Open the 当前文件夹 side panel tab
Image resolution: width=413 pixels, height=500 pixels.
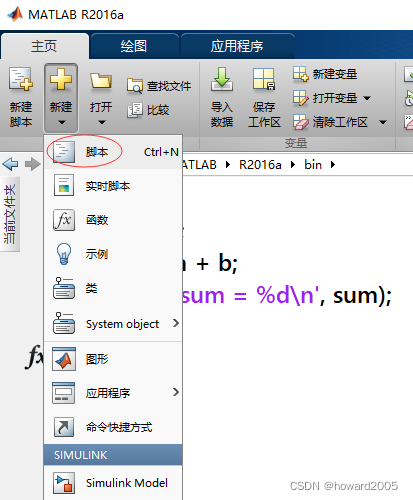click(10, 214)
